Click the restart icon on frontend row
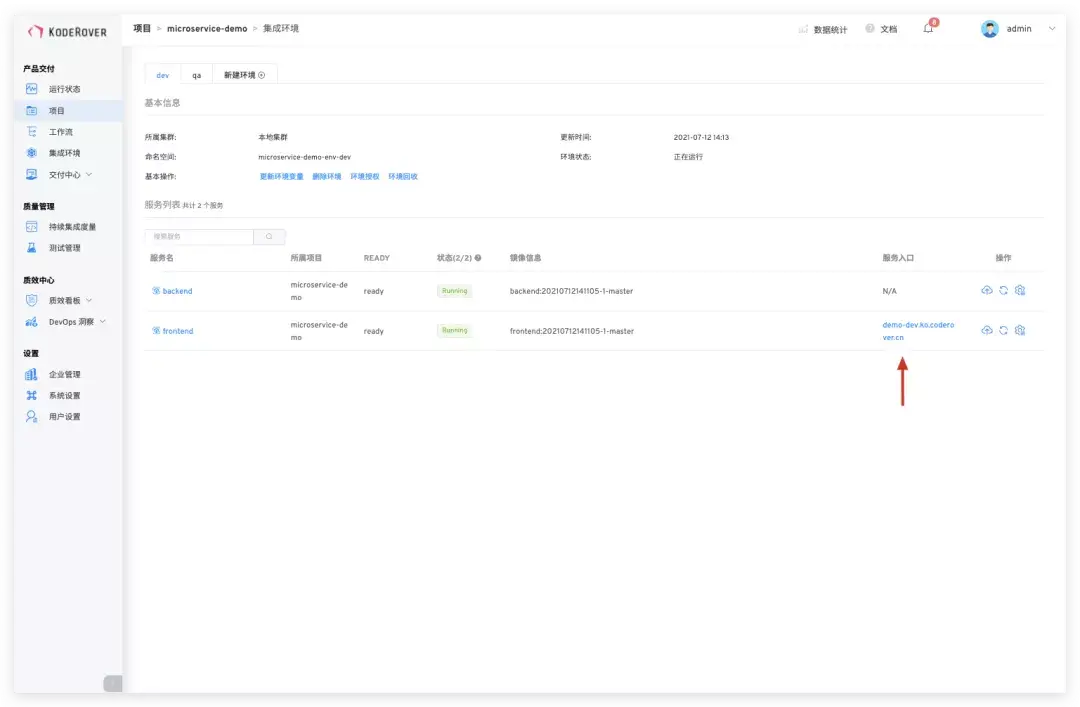The width and height of the screenshot is (1080, 707). point(1004,330)
